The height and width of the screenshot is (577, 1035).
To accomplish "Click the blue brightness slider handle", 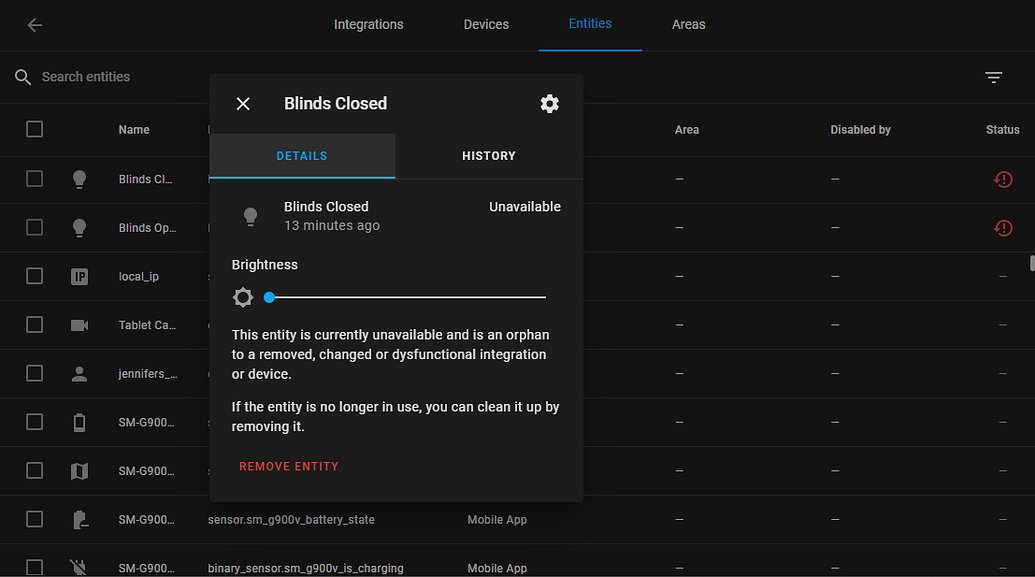I will pos(269,297).
